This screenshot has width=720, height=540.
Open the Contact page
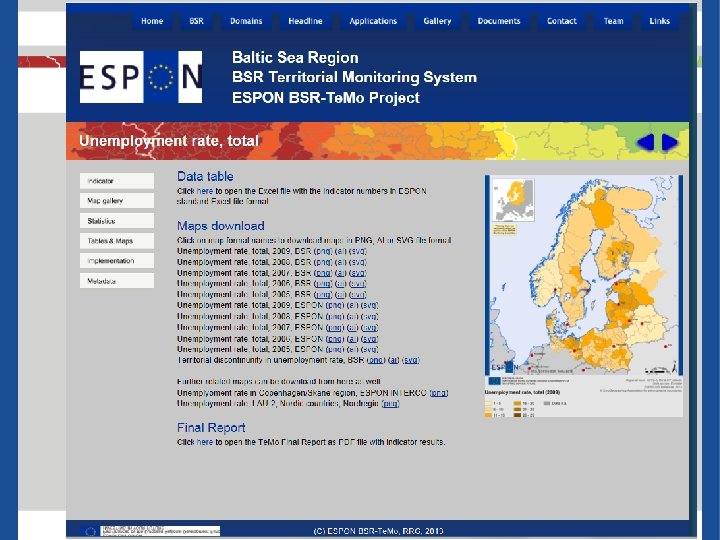pos(562,21)
